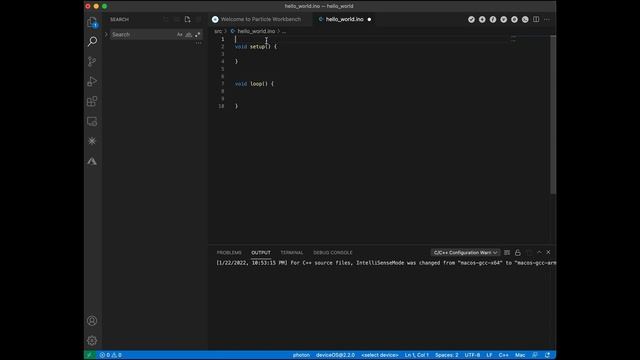Open the Run and Debug view

92,81
